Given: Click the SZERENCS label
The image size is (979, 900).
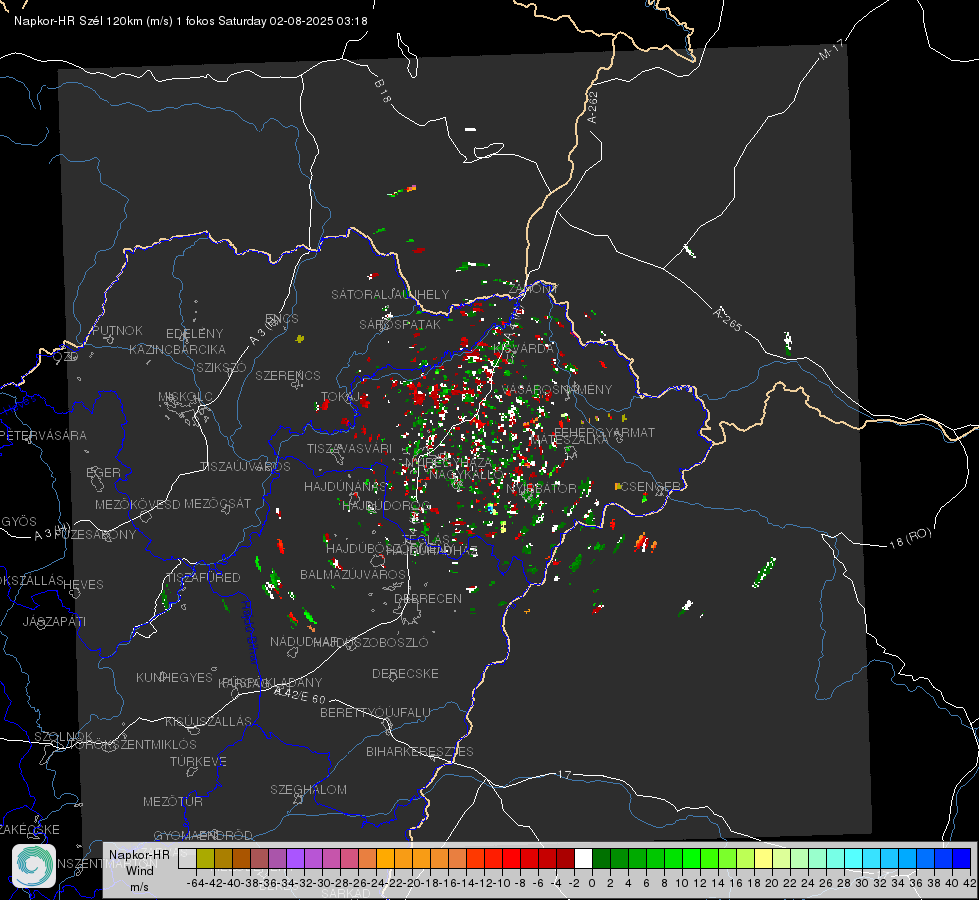Looking at the screenshot, I should click(x=288, y=375).
